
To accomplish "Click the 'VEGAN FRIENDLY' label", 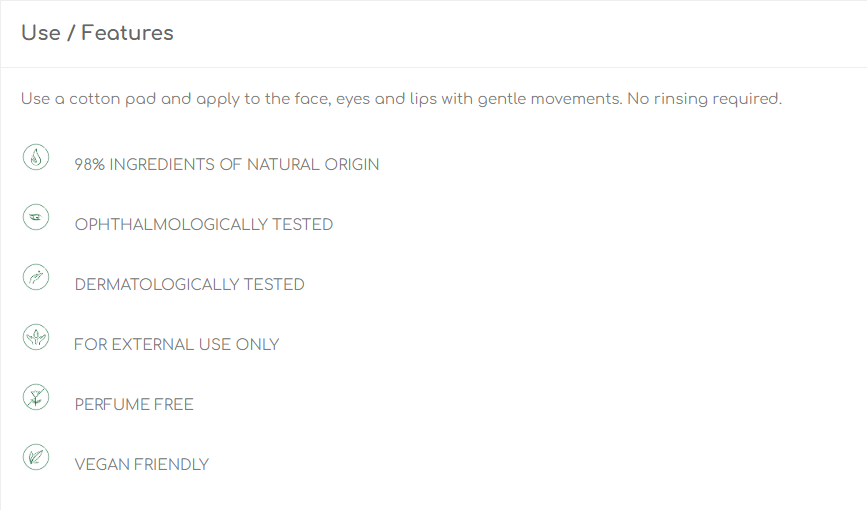I will coord(142,465).
